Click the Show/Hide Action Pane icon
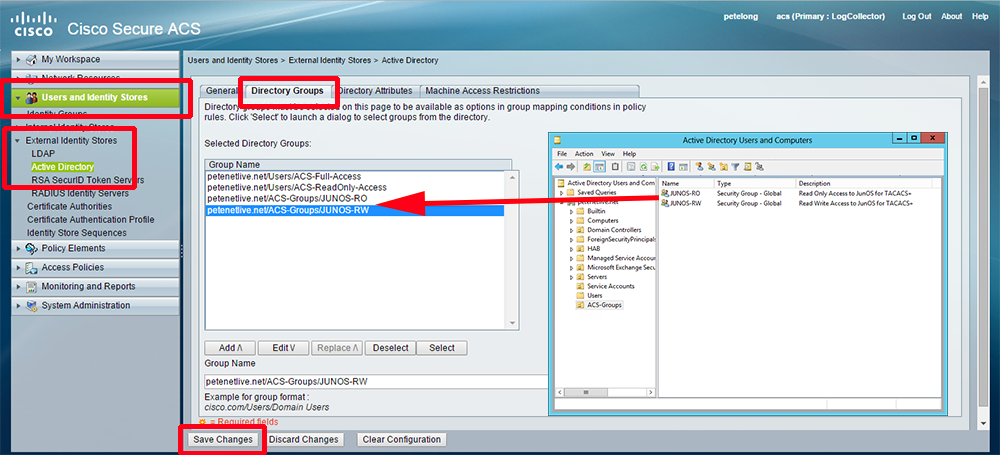Screen dimensions: 1000x455 [x=683, y=167]
